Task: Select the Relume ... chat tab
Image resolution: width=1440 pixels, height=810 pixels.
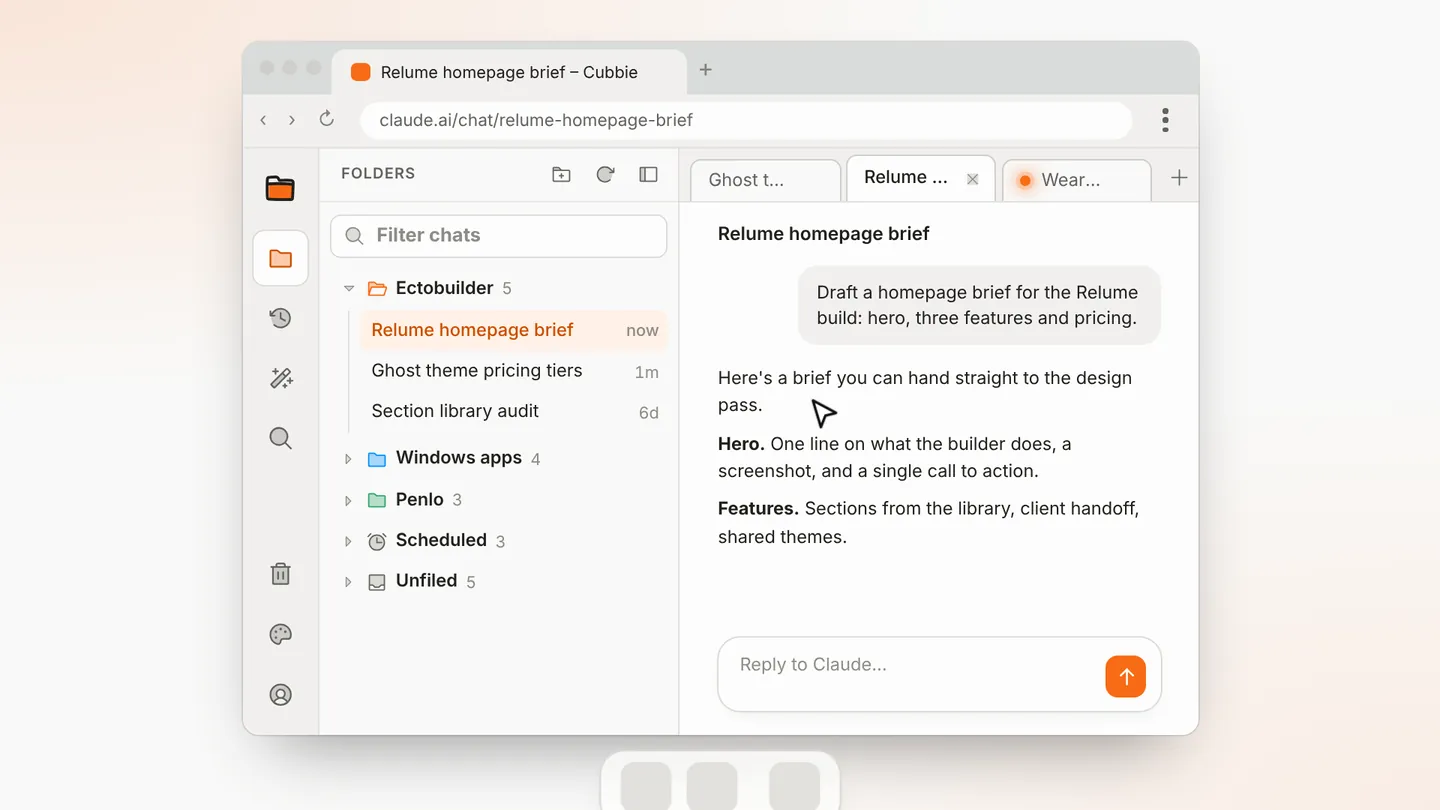Action: coord(920,178)
